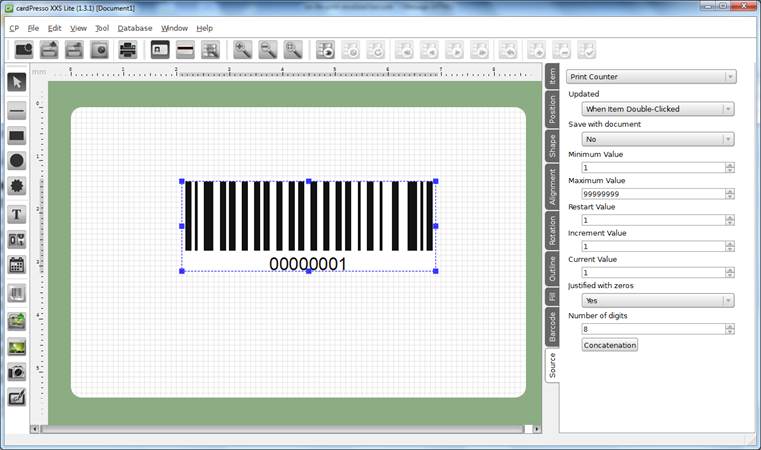Click the card setup toolbar icon

point(99,50)
